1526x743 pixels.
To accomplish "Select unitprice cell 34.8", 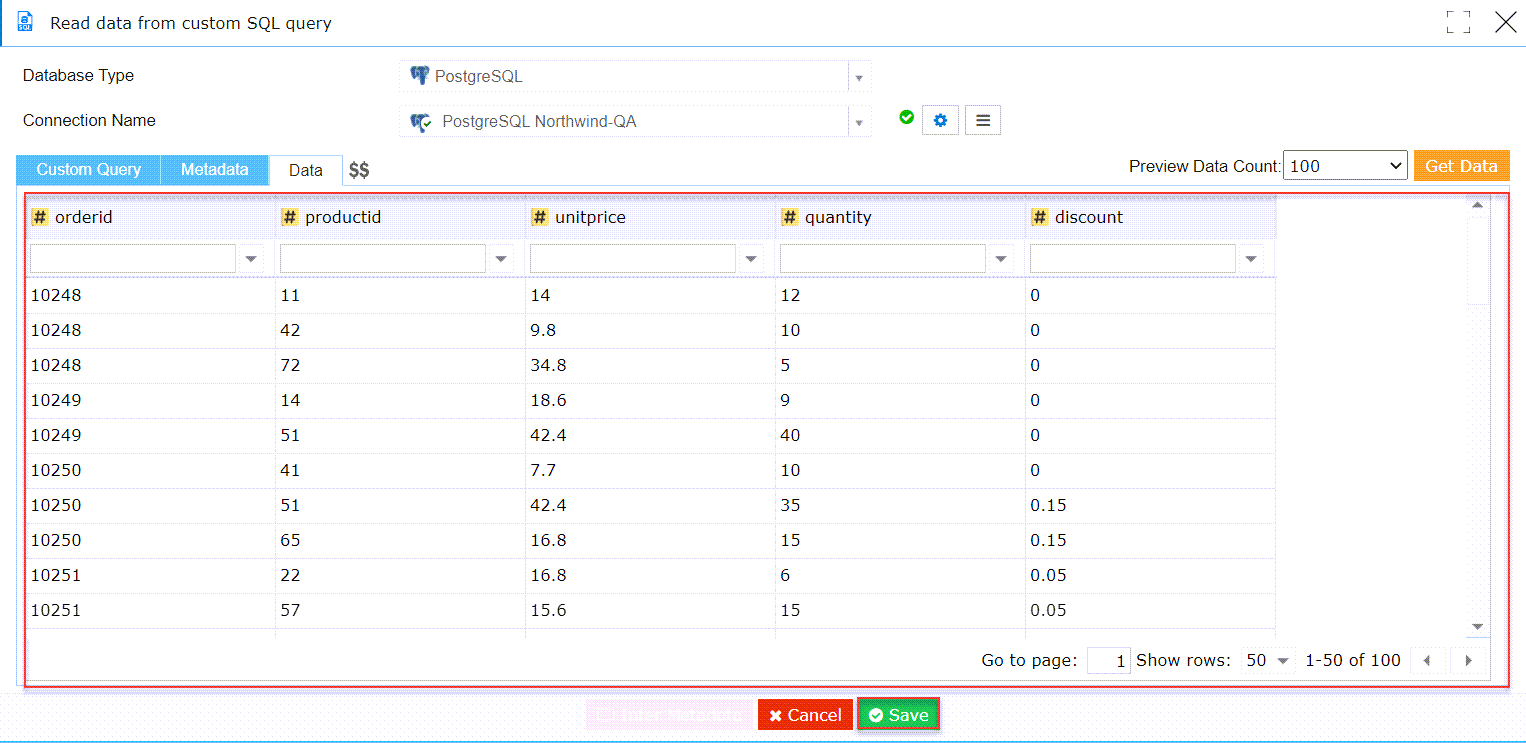I will 650,365.
